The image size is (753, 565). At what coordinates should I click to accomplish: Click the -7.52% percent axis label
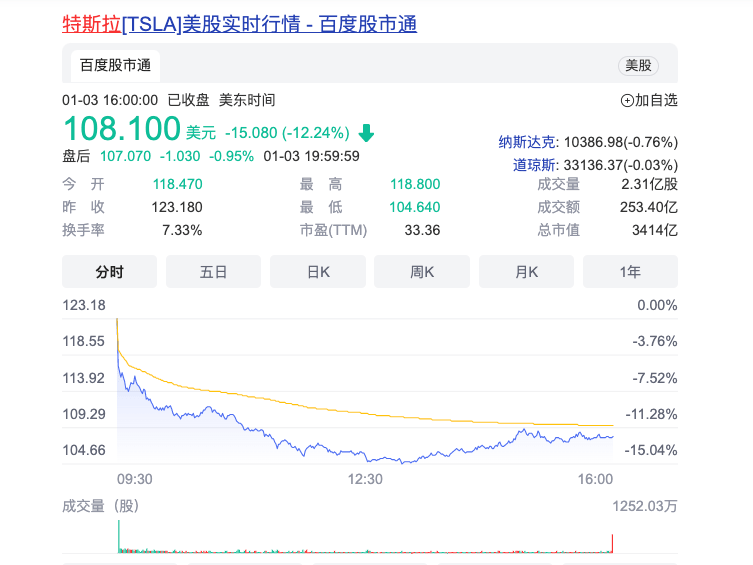[x=655, y=378]
